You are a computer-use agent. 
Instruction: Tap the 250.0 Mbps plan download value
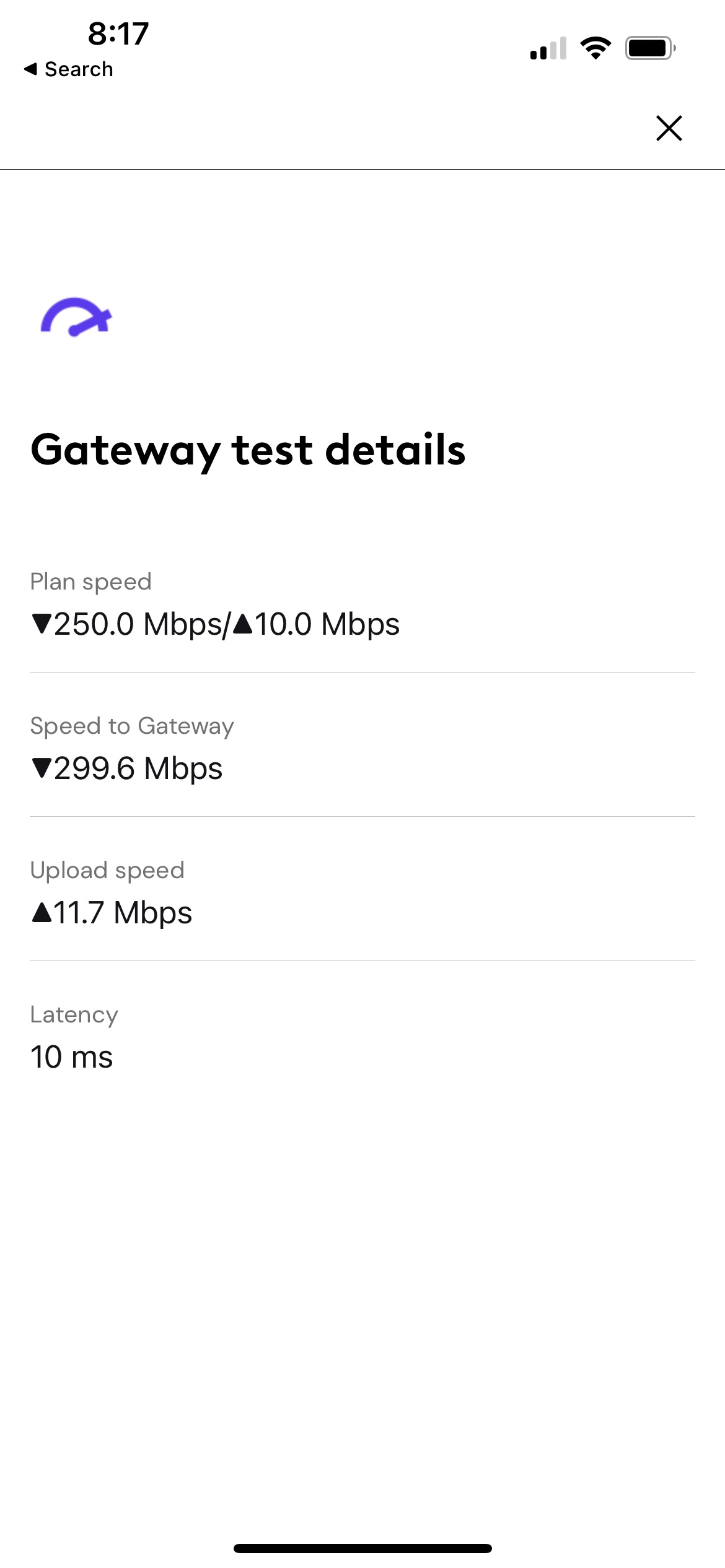tap(138, 624)
